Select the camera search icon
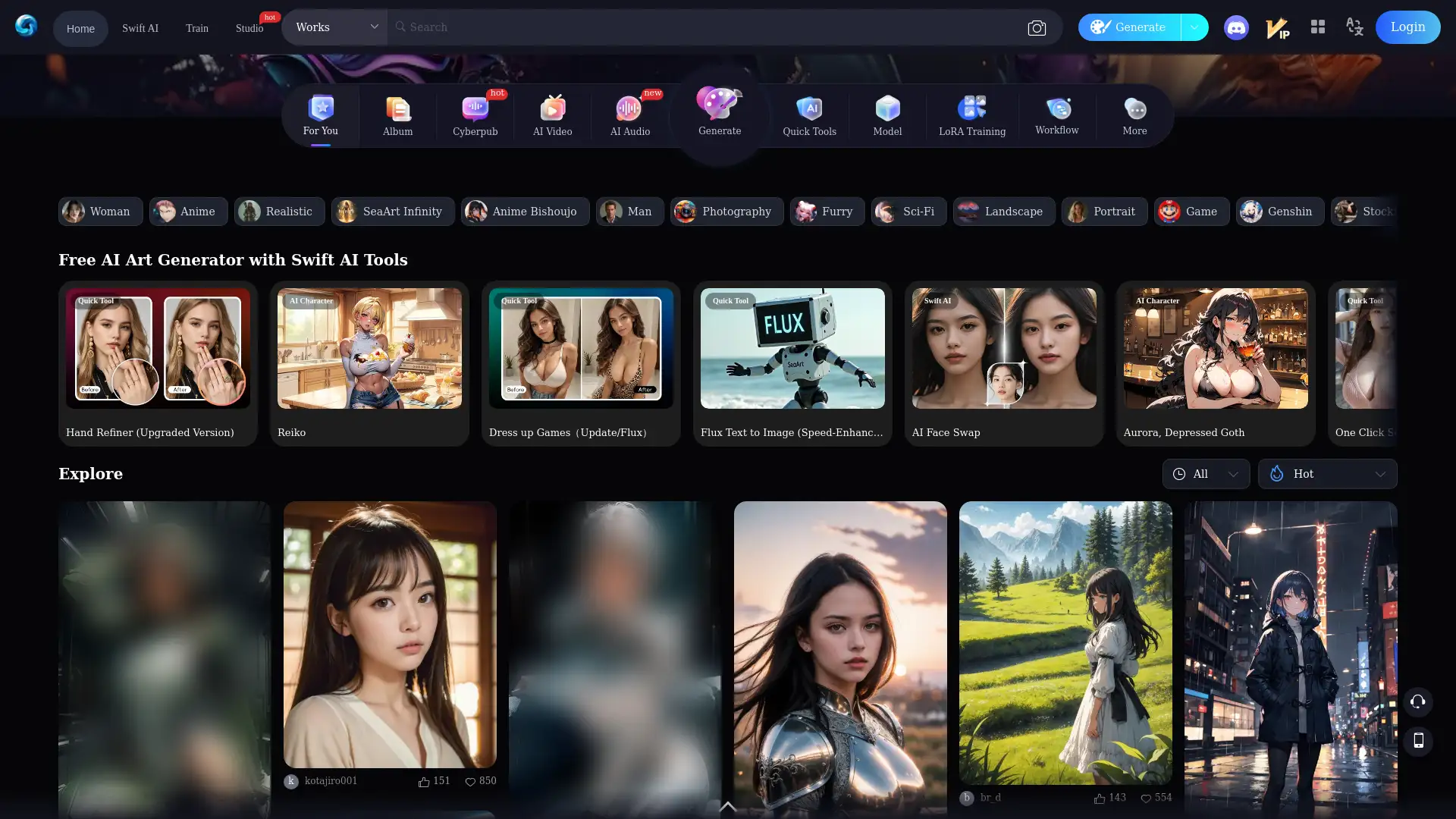 click(1037, 27)
